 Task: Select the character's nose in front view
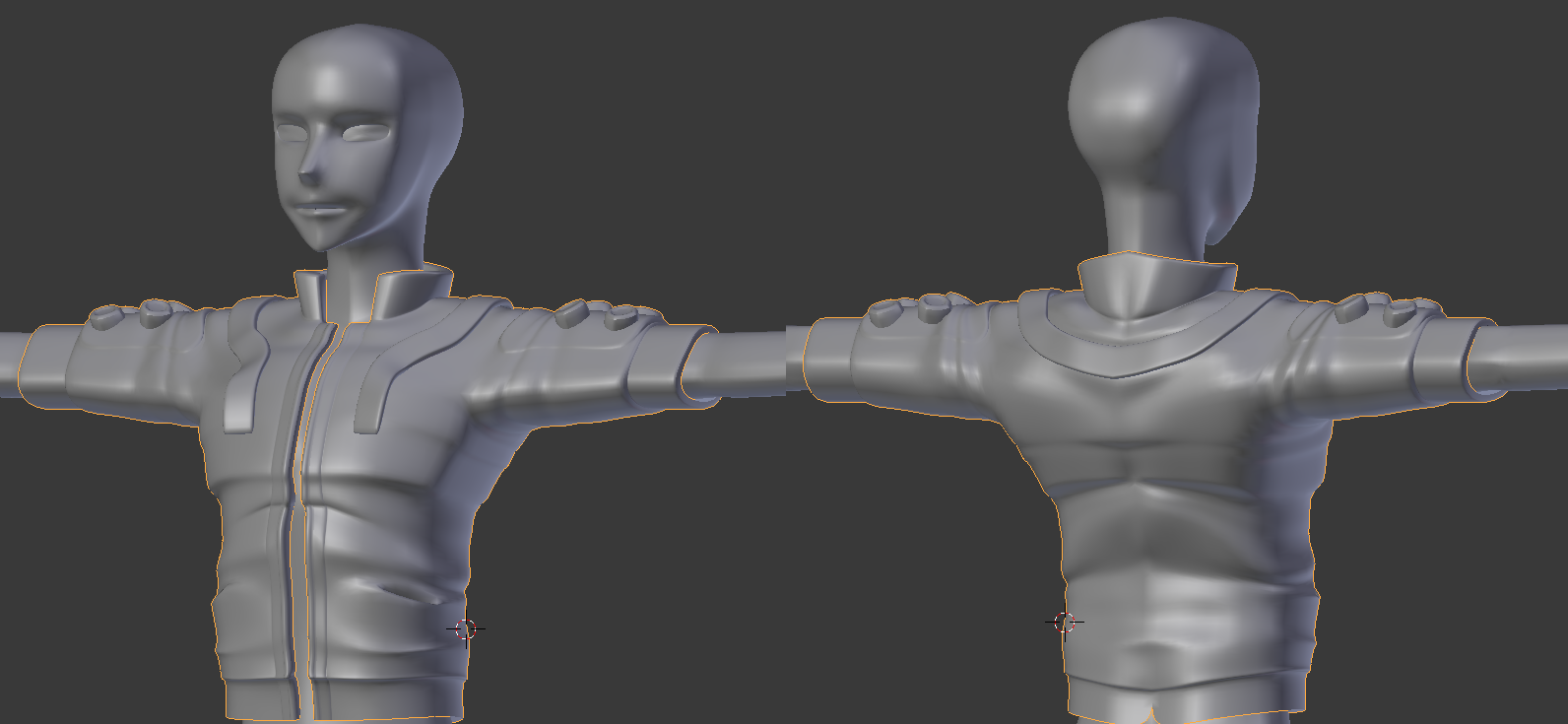[x=309, y=171]
